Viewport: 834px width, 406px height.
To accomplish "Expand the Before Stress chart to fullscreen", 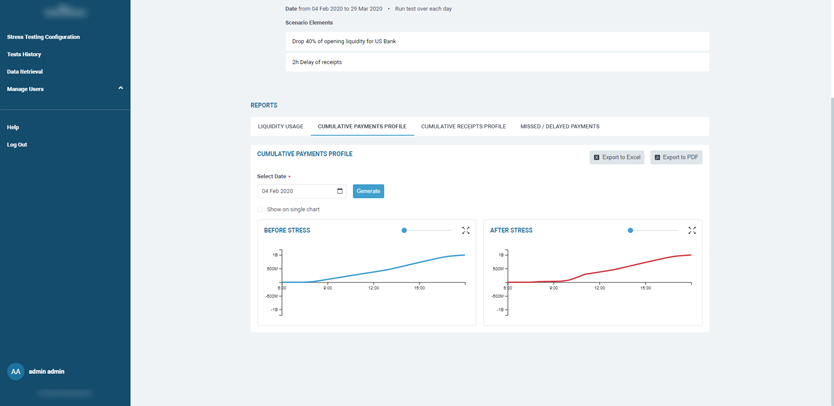I will click(466, 231).
